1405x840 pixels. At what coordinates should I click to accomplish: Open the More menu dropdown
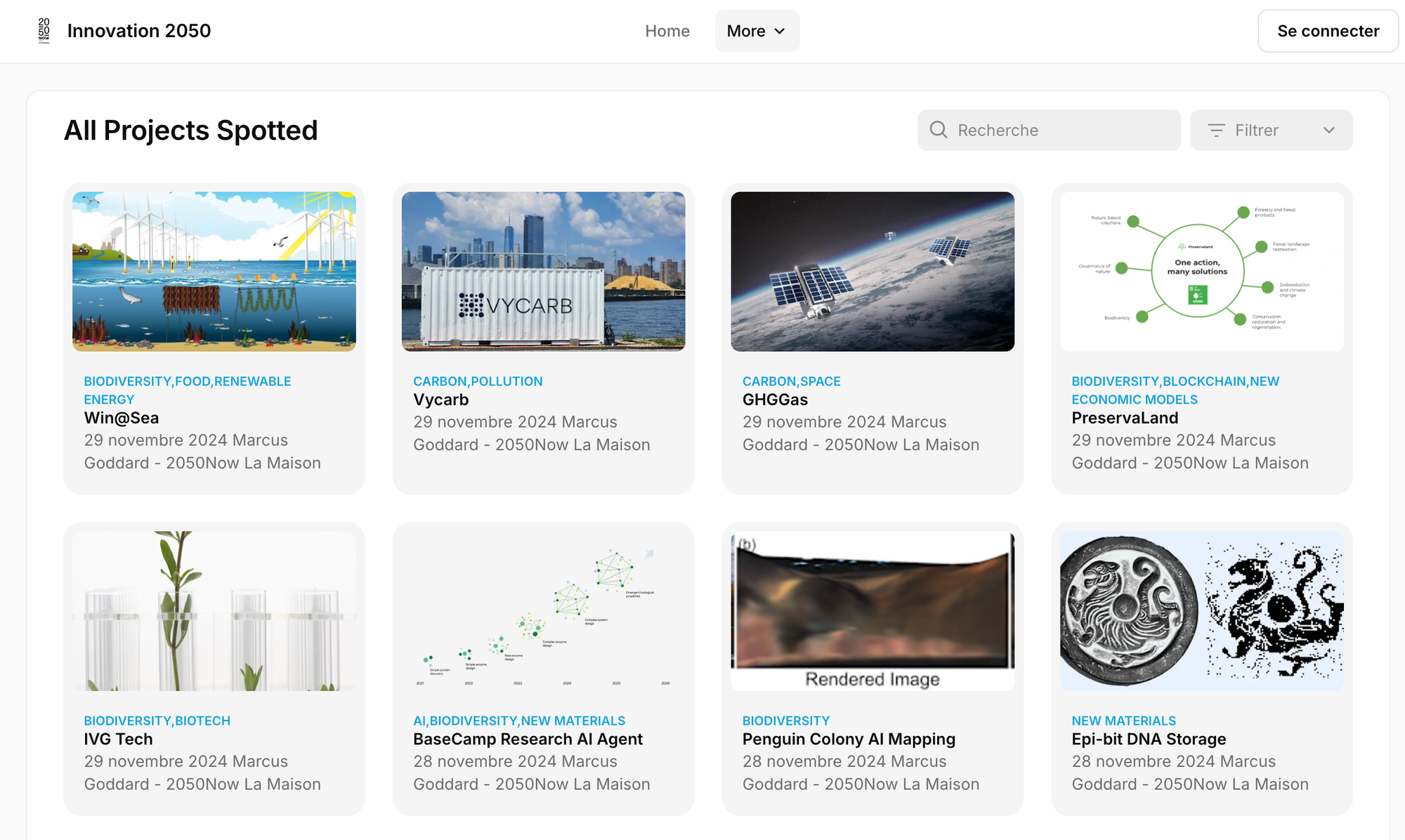pos(757,31)
